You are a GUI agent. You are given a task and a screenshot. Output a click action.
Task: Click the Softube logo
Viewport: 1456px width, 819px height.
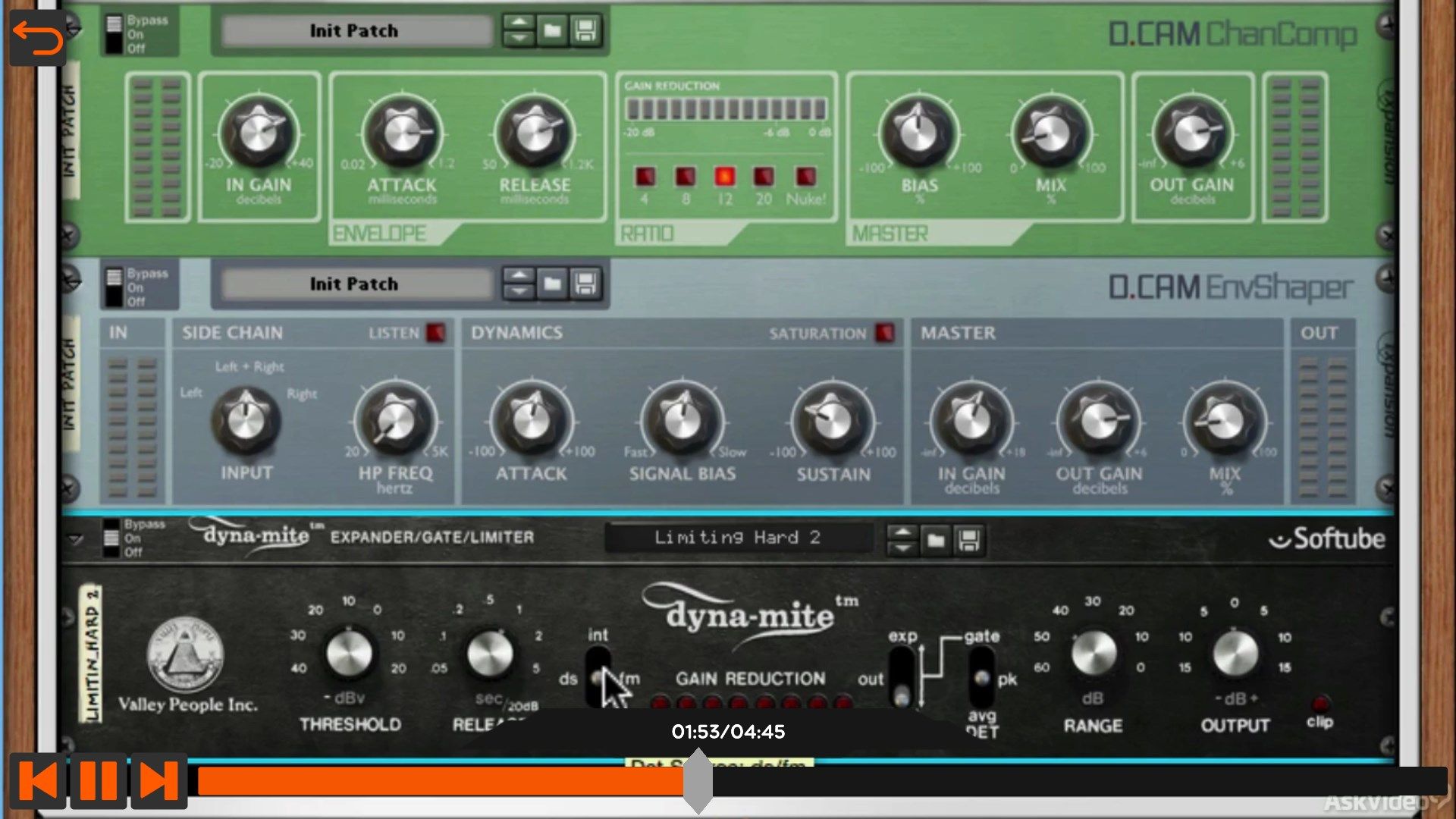click(x=1327, y=538)
